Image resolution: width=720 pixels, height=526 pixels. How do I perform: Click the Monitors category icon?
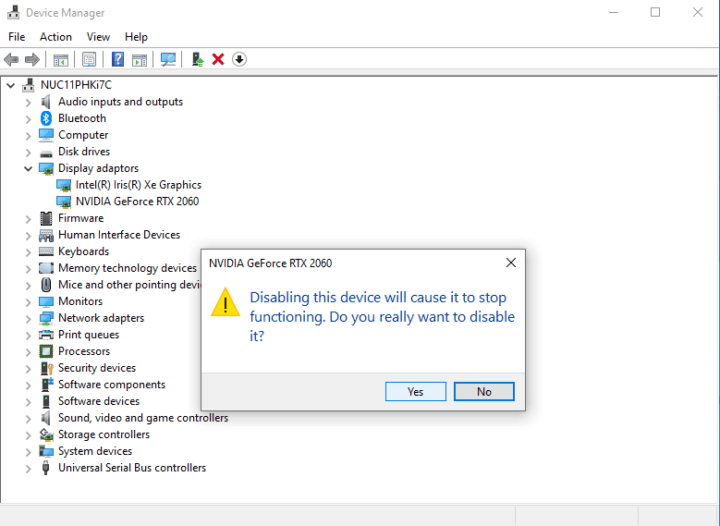point(46,302)
